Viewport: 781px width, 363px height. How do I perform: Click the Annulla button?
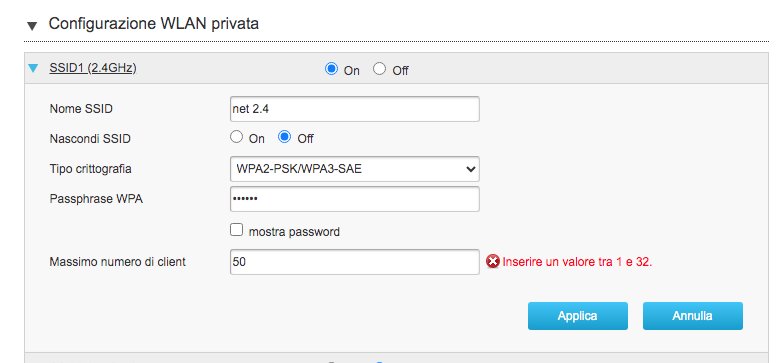(x=692, y=316)
